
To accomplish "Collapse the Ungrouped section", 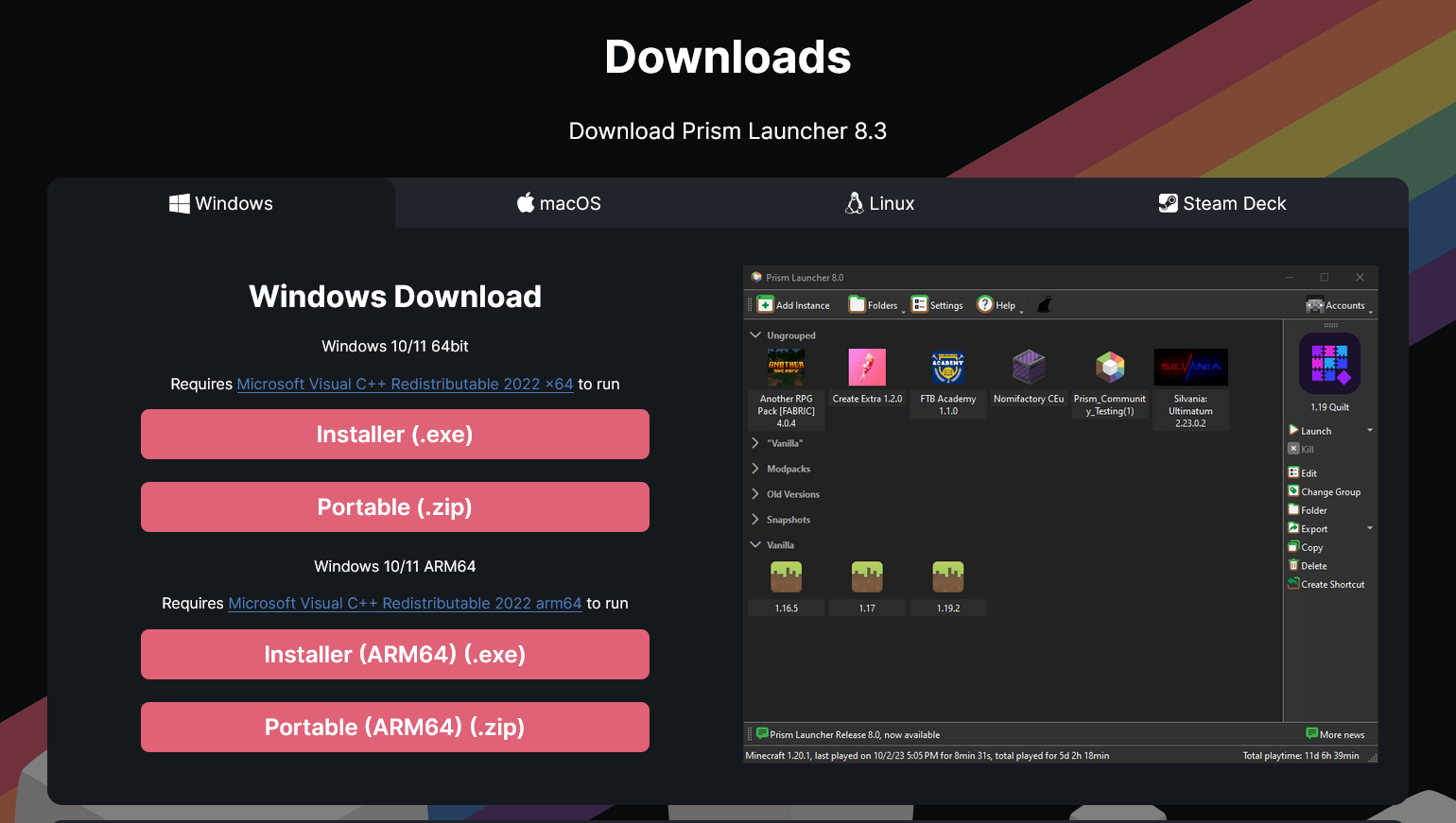I will click(755, 335).
